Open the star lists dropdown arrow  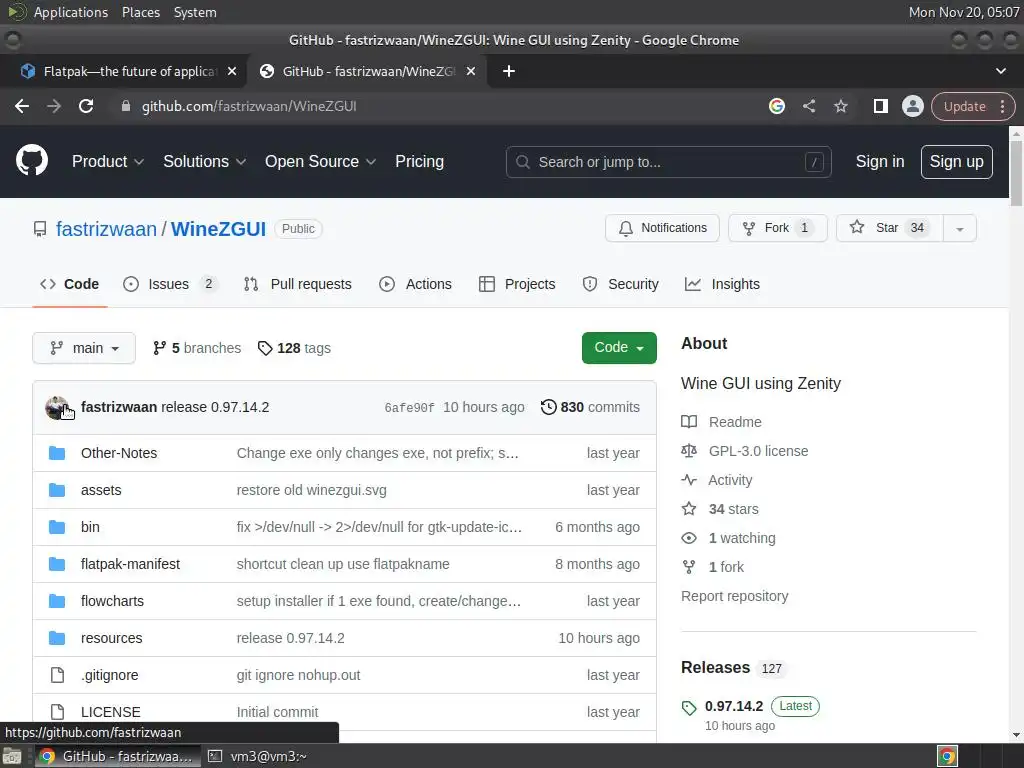(x=960, y=229)
